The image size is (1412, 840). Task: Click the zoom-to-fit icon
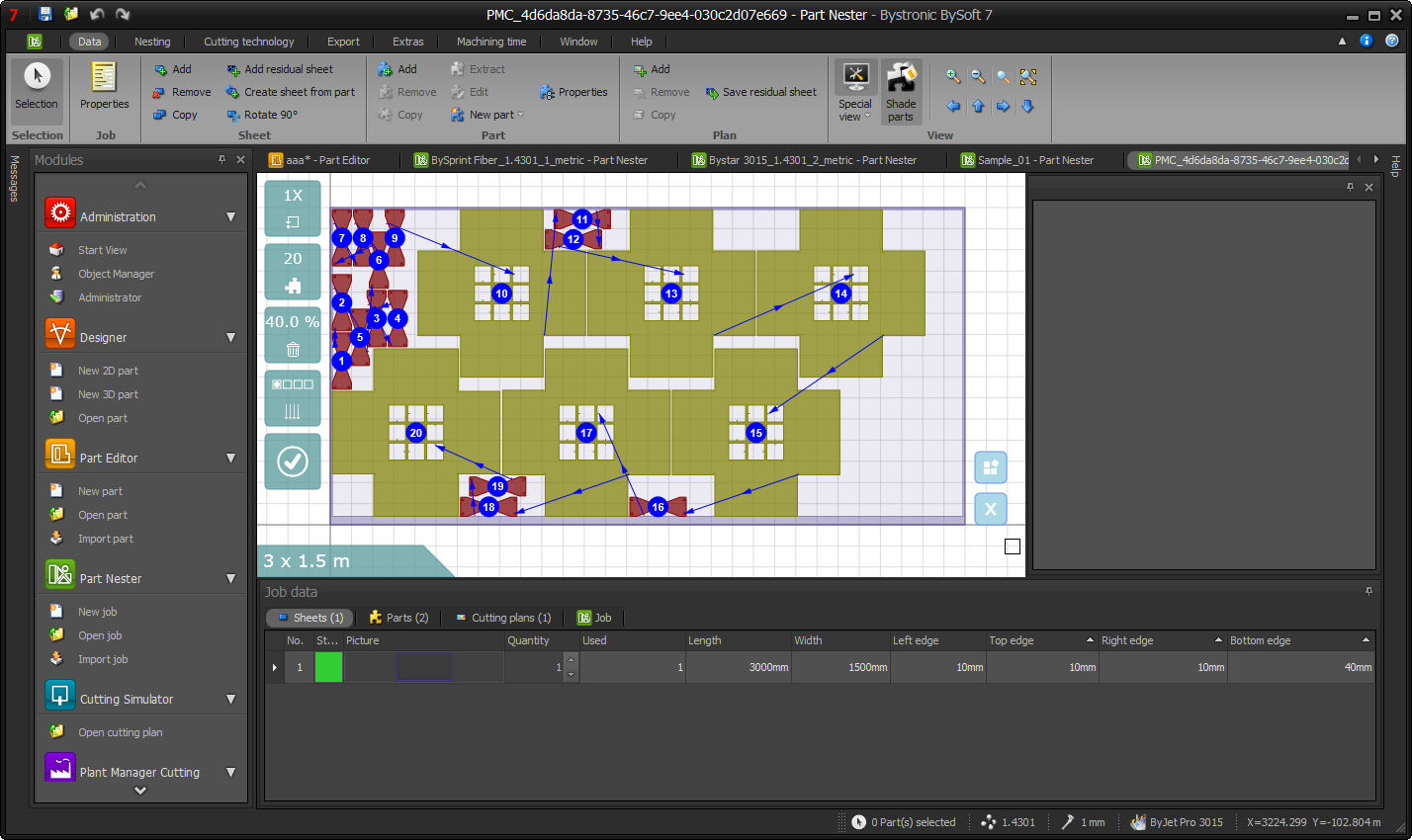(1028, 77)
